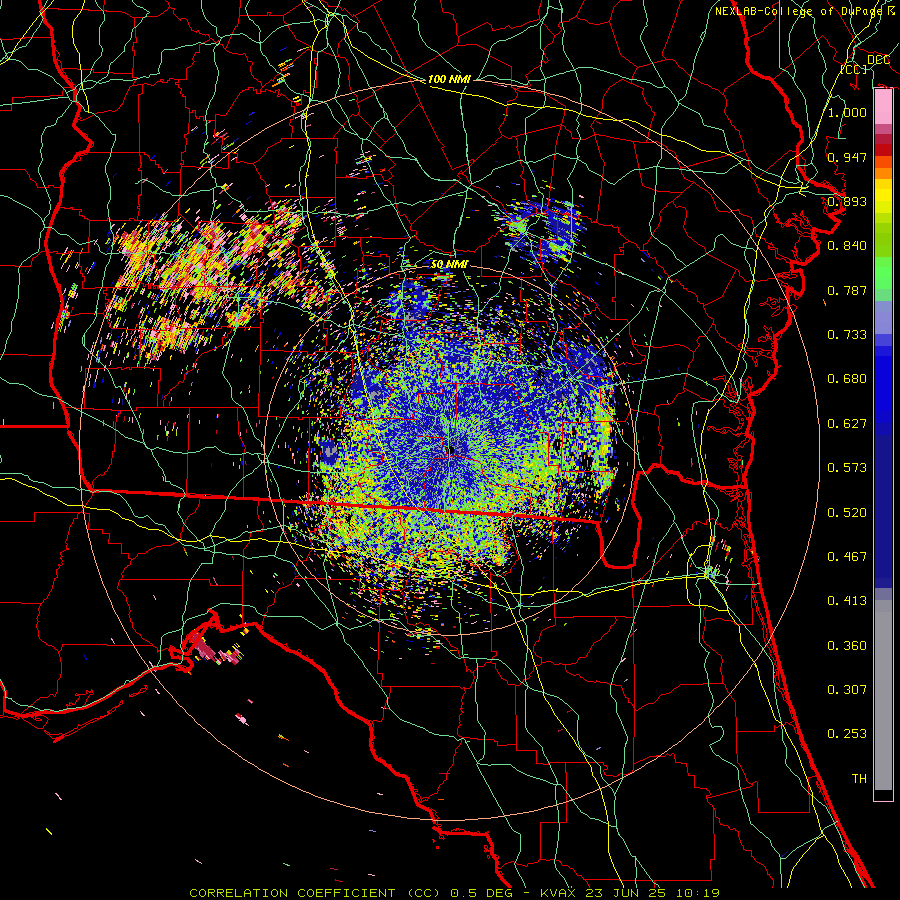Screen dimensions: 900x900
Task: Click the 0.893 legend value
Action: coord(847,201)
